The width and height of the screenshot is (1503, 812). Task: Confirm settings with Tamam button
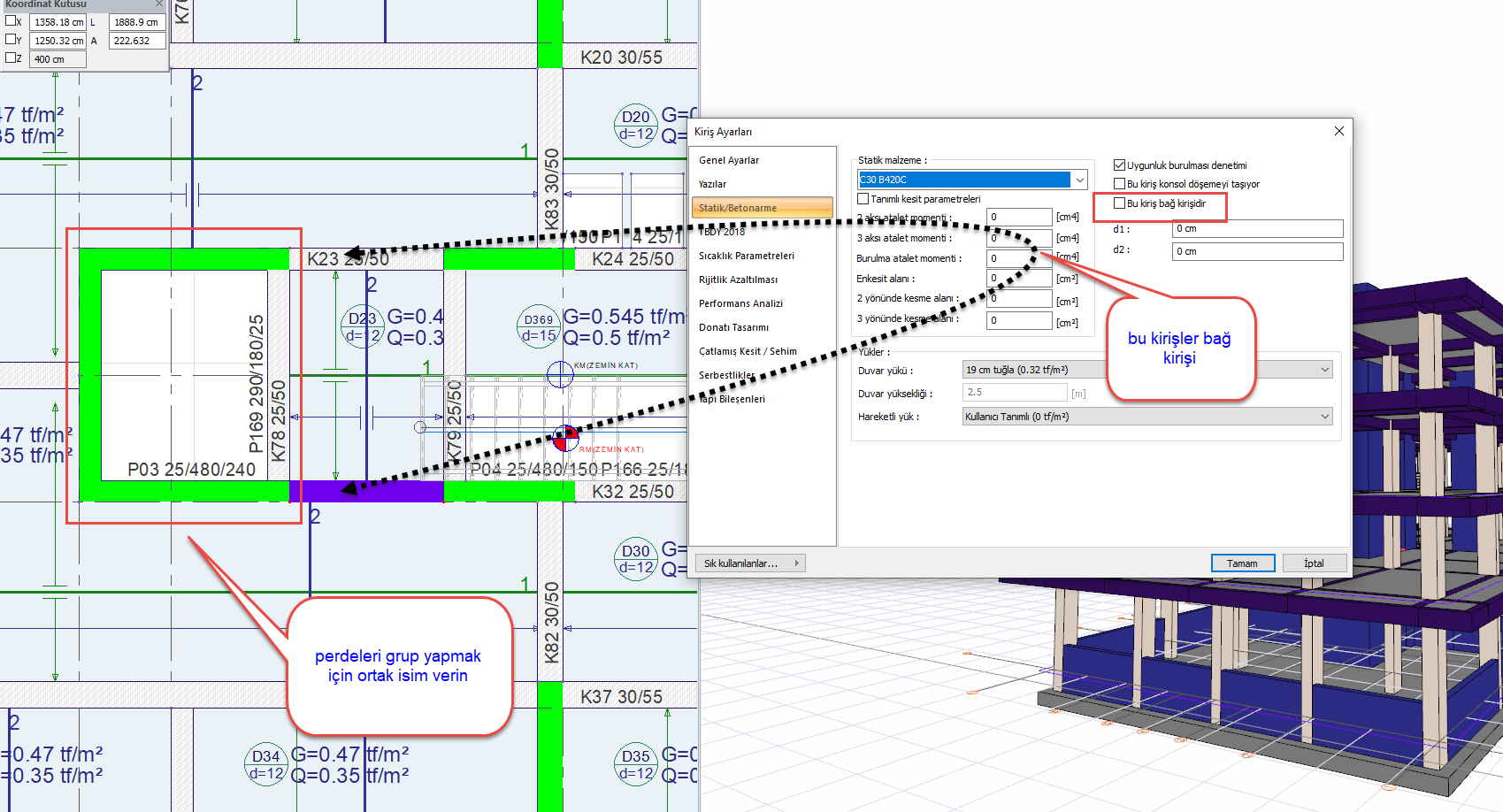pos(1242,563)
